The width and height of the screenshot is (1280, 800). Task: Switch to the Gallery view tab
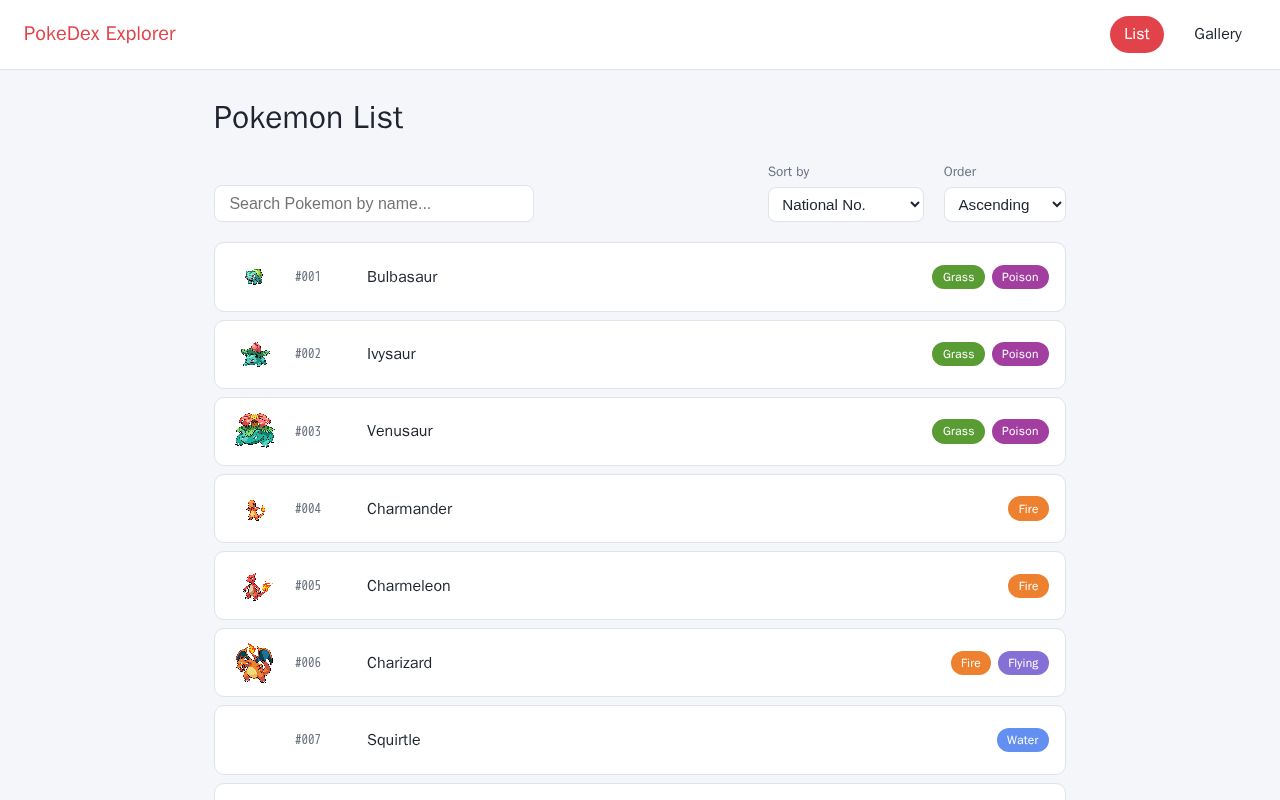click(x=1218, y=34)
